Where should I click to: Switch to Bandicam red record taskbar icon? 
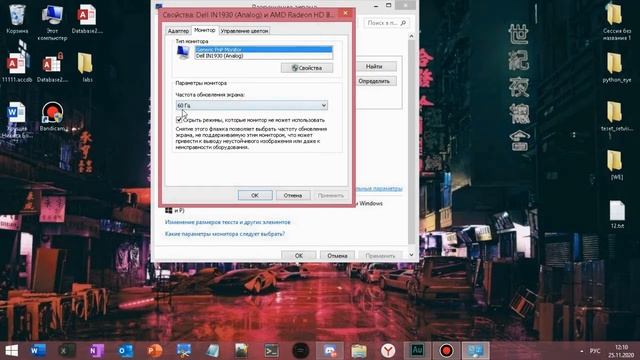446,351
